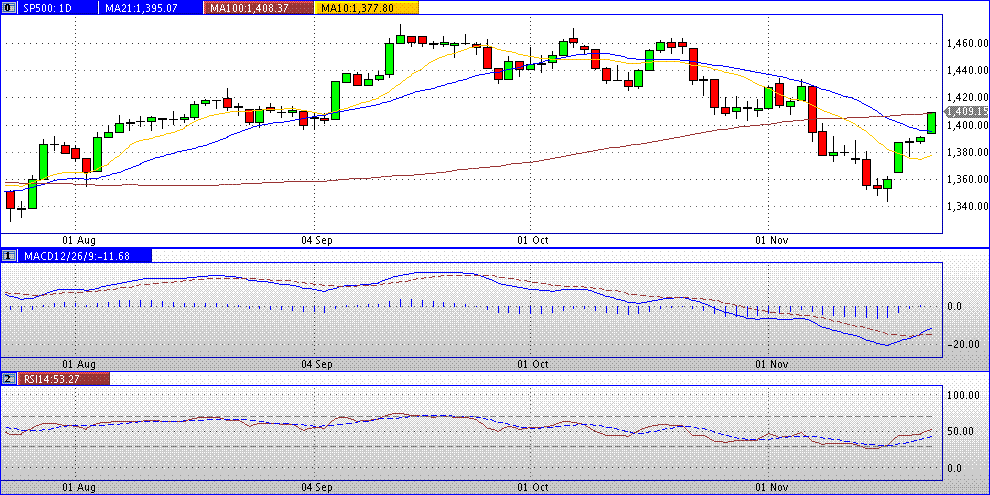This screenshot has height=495, width=990.
Task: Click the current price tag 1,409.15
Action: pyautogui.click(x=966, y=112)
